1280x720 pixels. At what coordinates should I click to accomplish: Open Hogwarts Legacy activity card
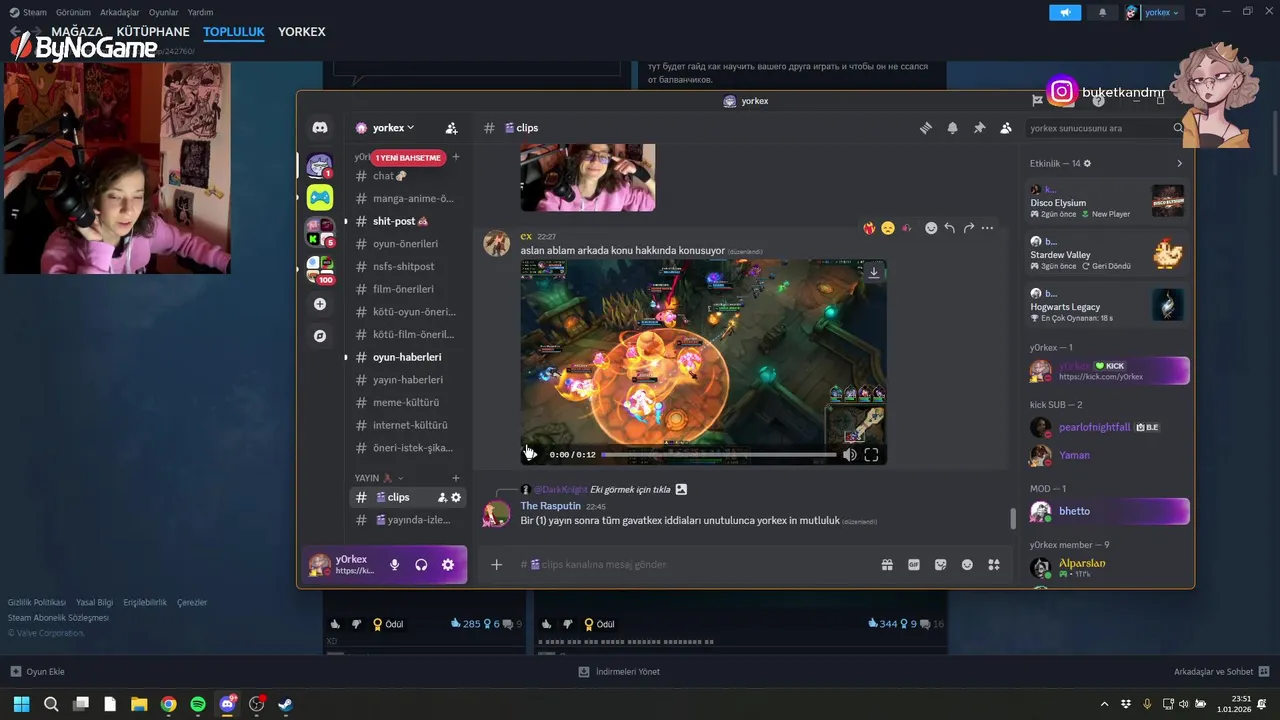[1107, 305]
